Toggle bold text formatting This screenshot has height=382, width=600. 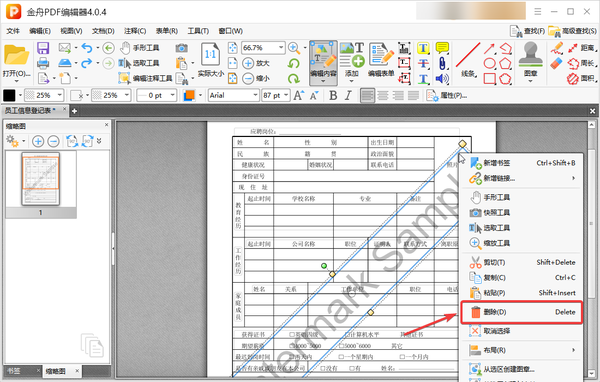click(333, 95)
